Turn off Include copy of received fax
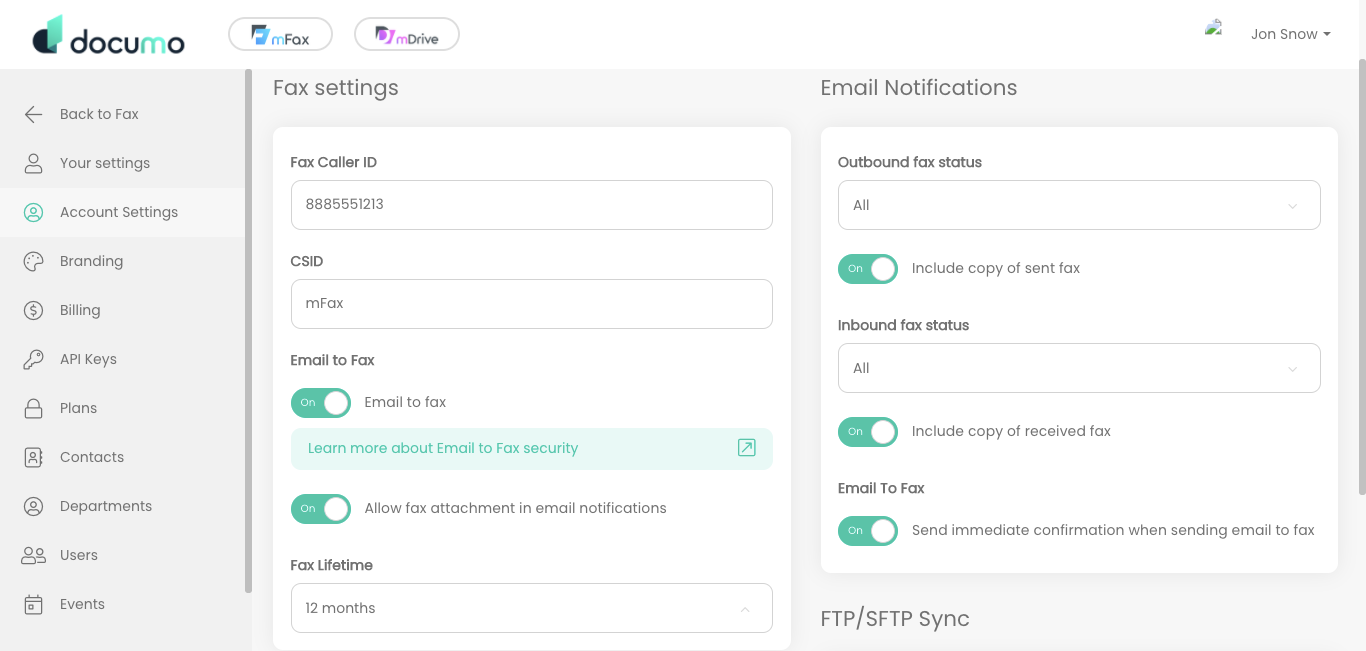The width and height of the screenshot is (1366, 651). (868, 432)
